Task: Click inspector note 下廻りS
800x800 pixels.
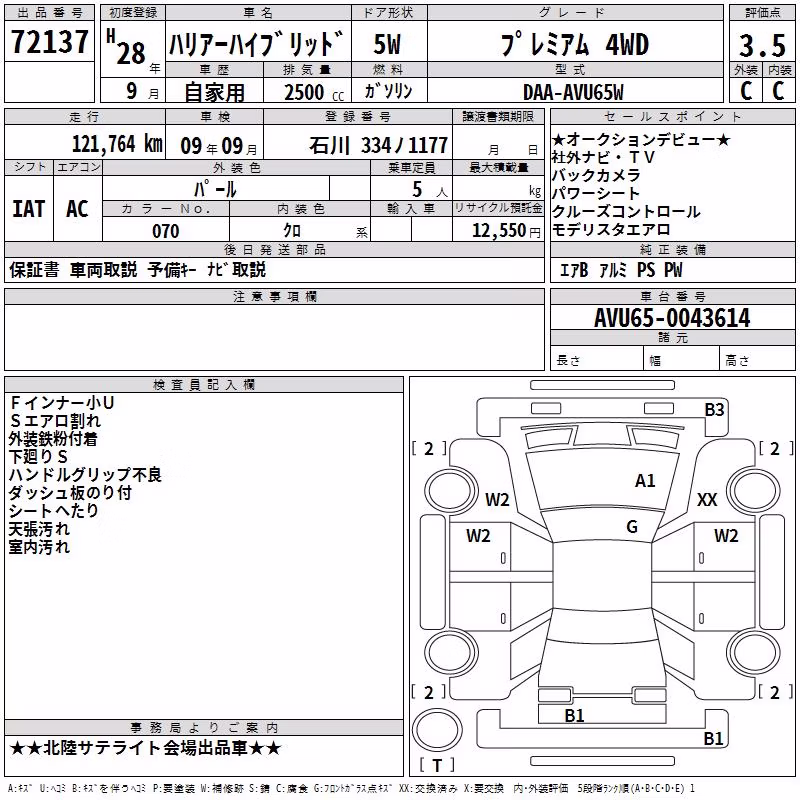Action: coord(38,457)
